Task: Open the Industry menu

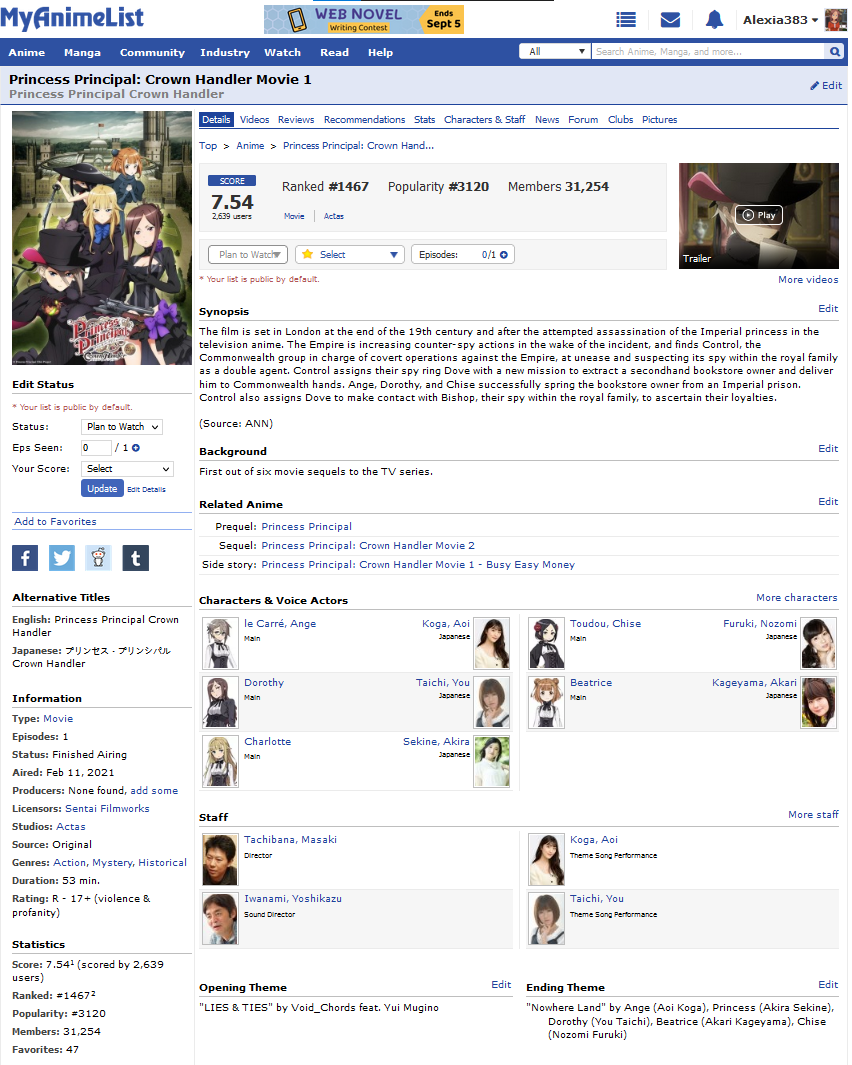Action: (x=225, y=52)
